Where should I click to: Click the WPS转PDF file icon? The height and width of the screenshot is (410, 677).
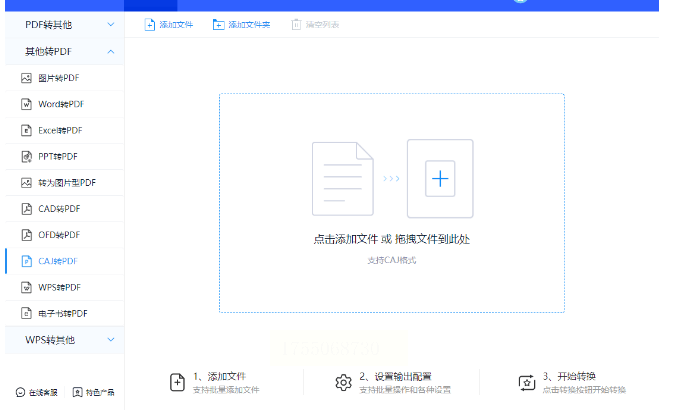pos(26,287)
